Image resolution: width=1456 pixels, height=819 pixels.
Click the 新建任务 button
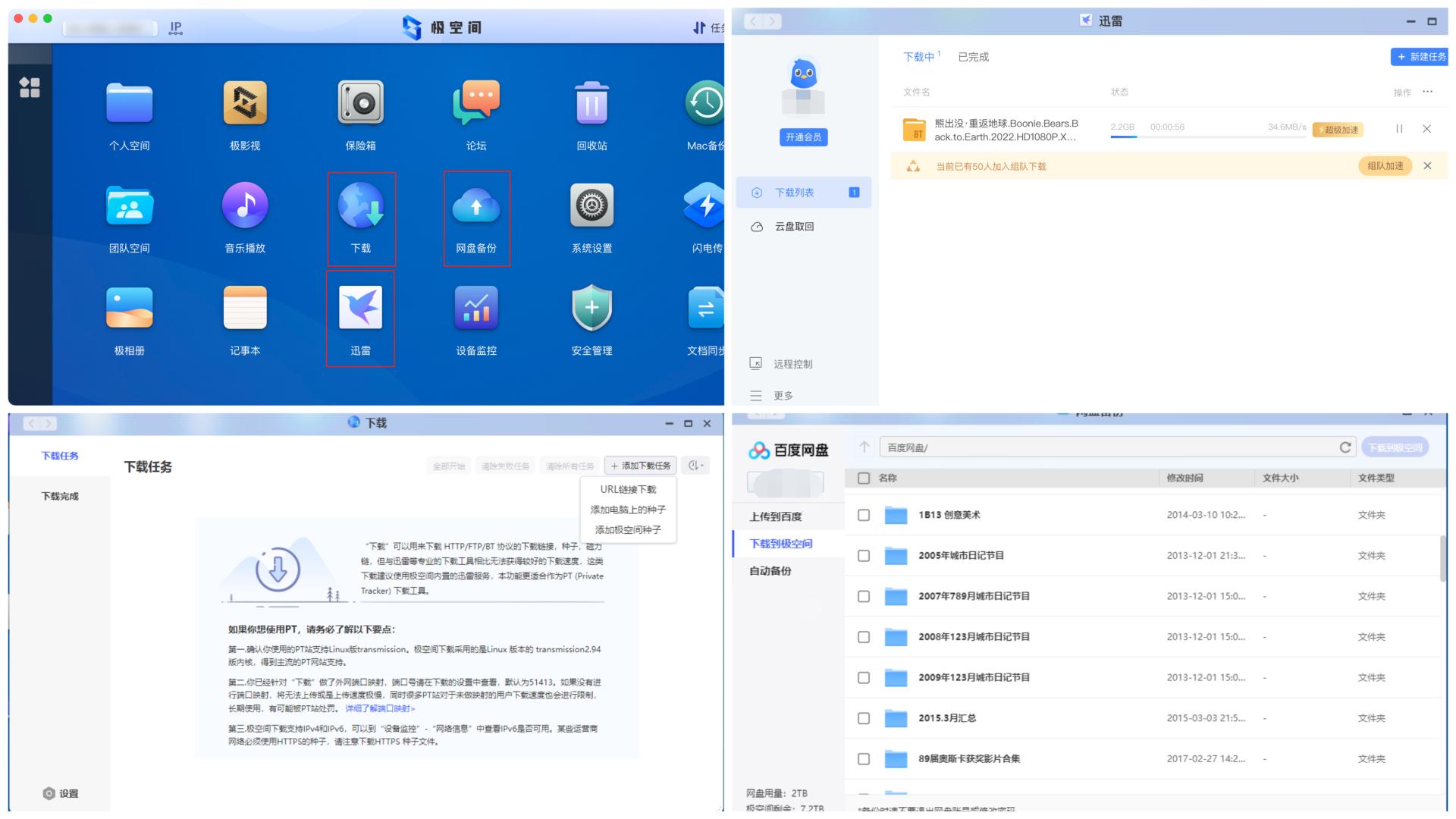[1420, 57]
